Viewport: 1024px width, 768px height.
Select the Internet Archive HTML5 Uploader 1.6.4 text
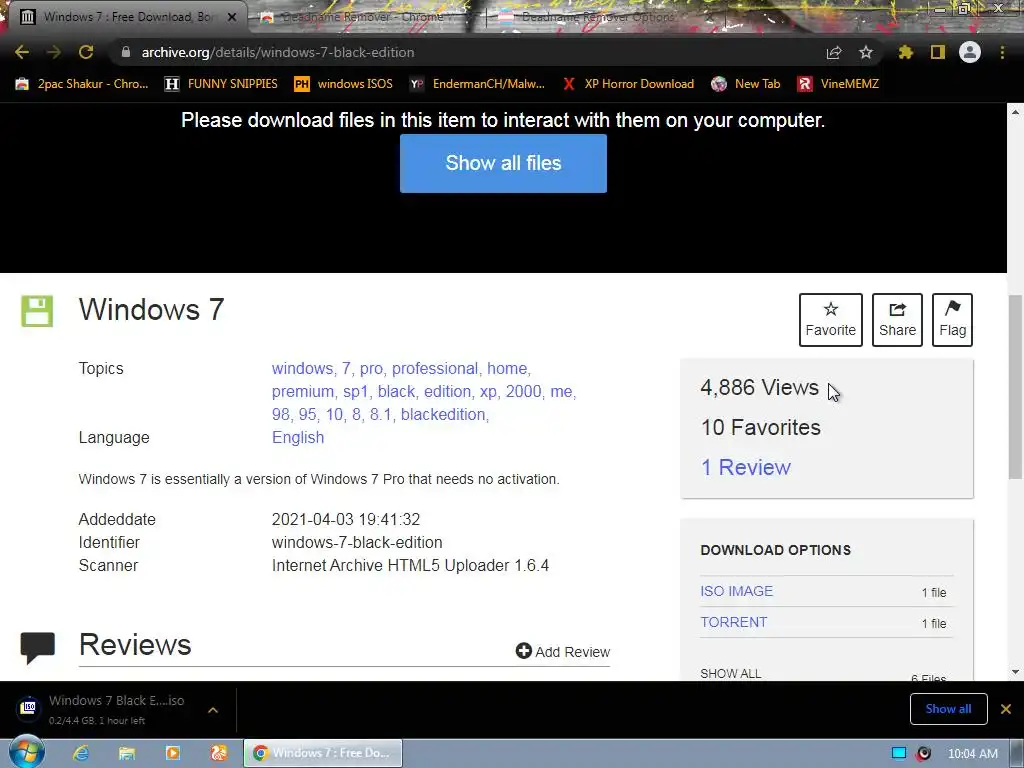click(410, 565)
